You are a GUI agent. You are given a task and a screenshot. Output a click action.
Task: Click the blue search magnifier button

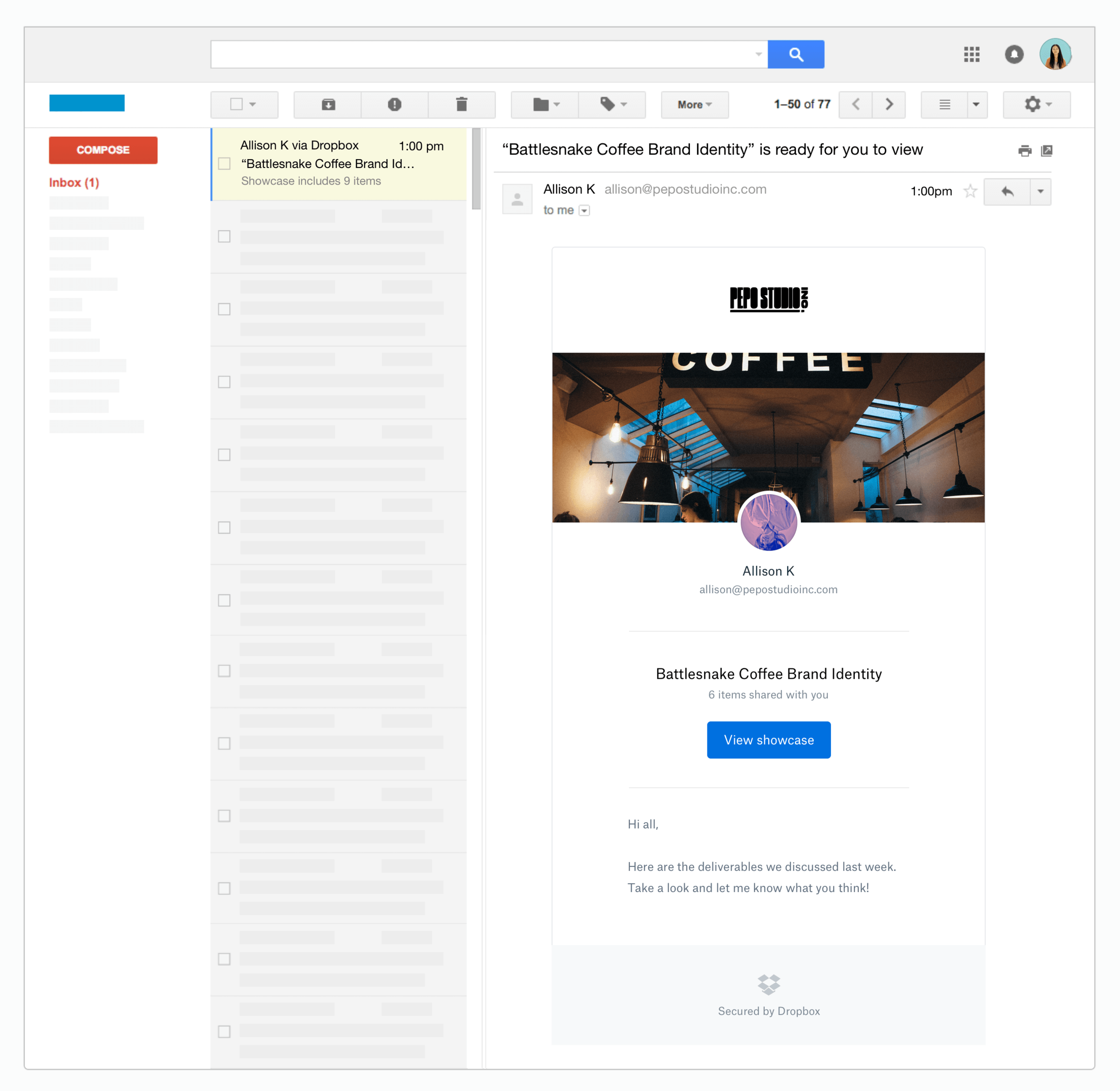795,54
